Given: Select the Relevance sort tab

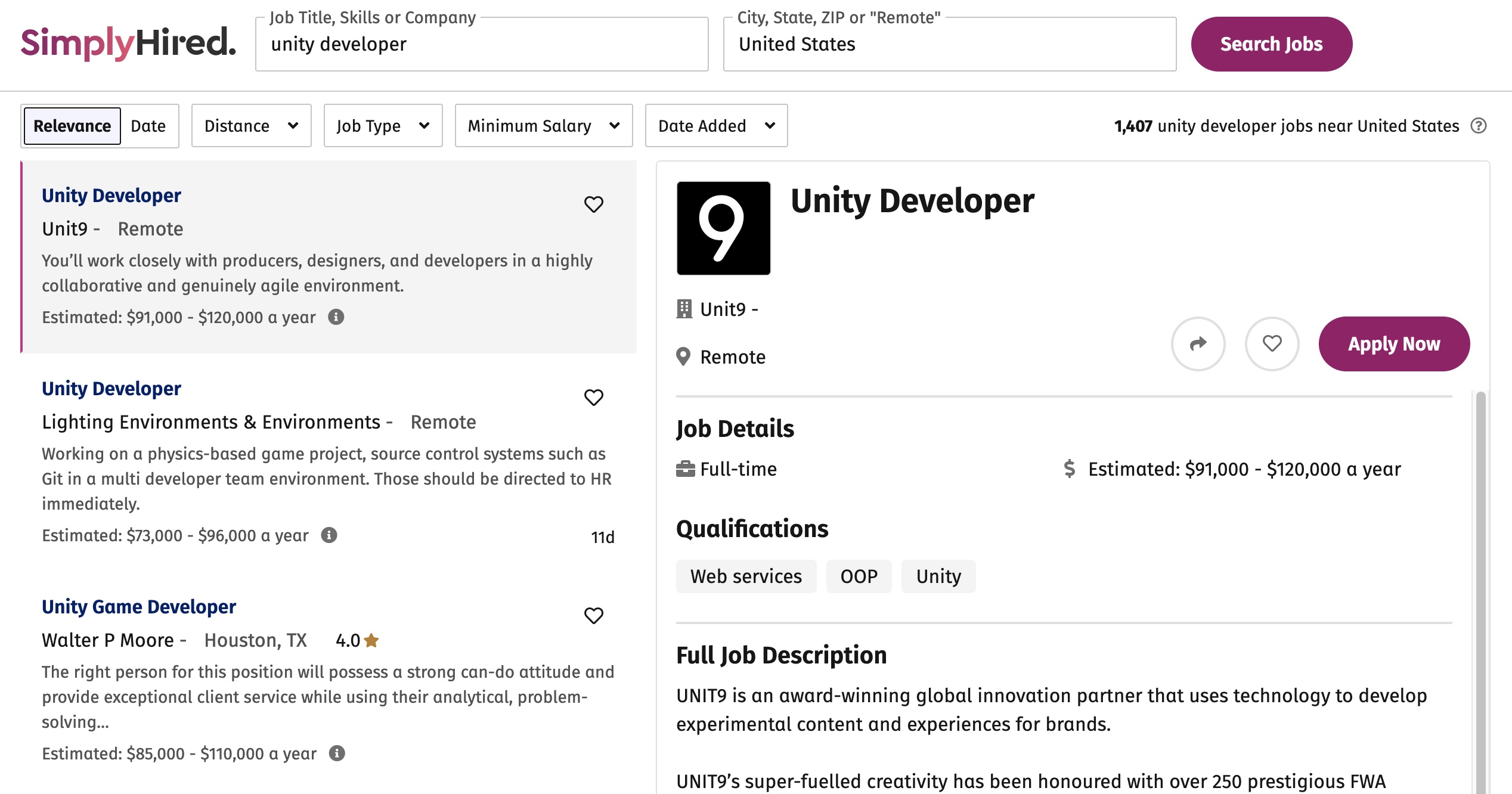Looking at the screenshot, I should coord(71,125).
